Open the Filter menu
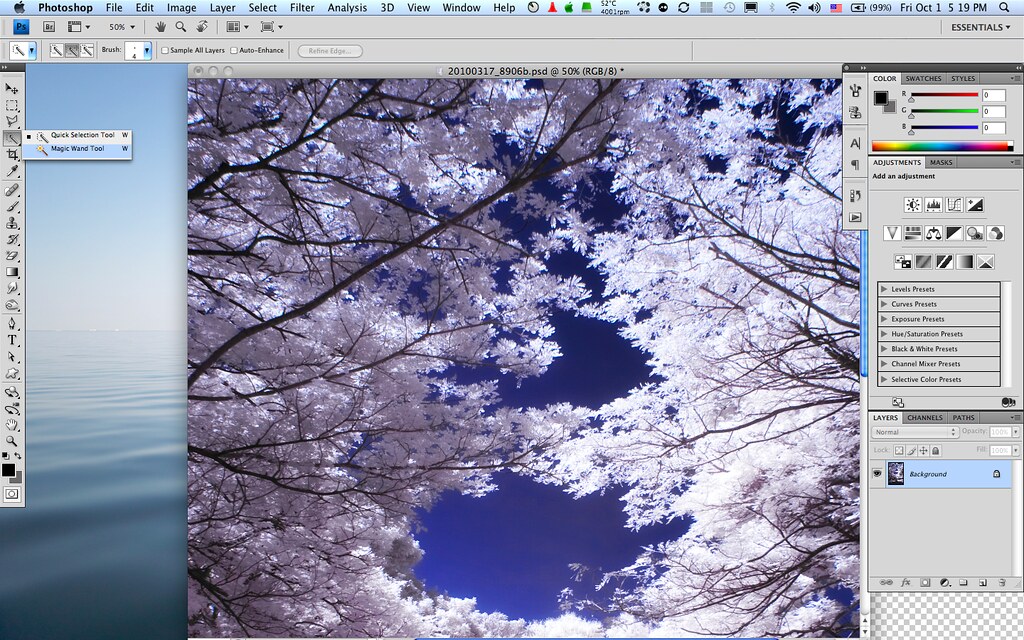 [302, 8]
